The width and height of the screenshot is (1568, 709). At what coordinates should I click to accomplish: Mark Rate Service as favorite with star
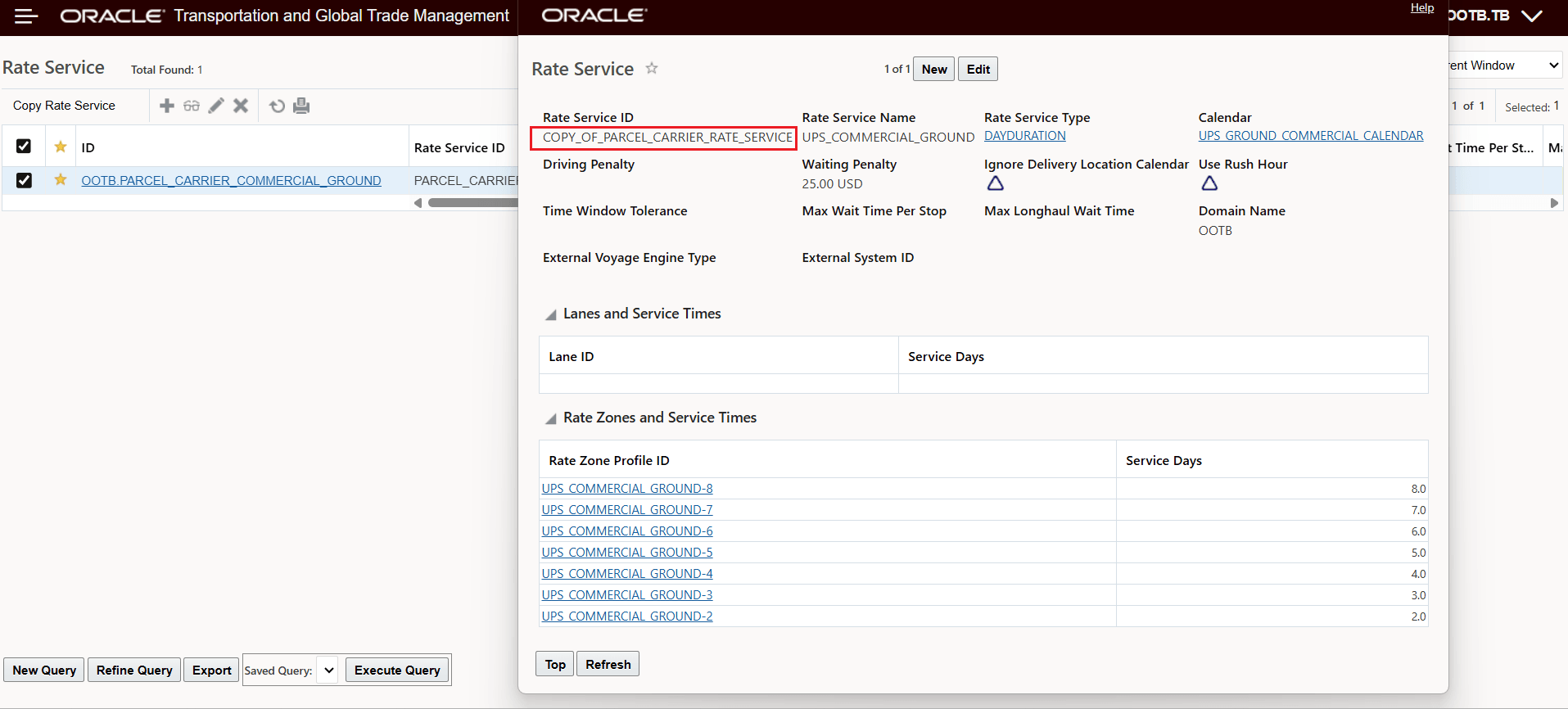pyautogui.click(x=652, y=68)
